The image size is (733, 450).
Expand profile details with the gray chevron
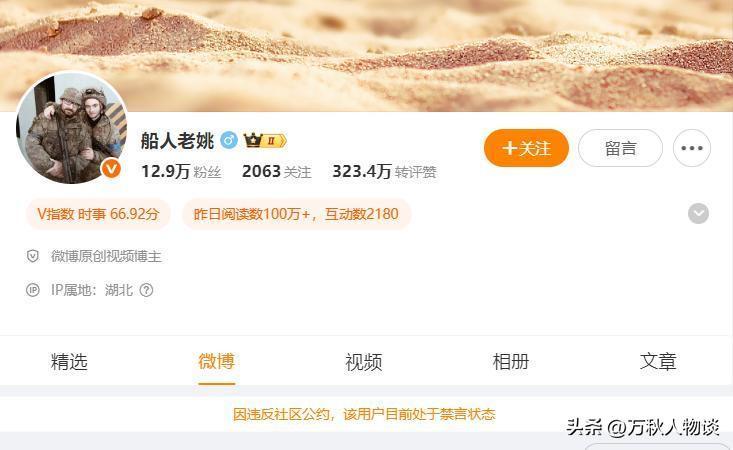tap(698, 214)
